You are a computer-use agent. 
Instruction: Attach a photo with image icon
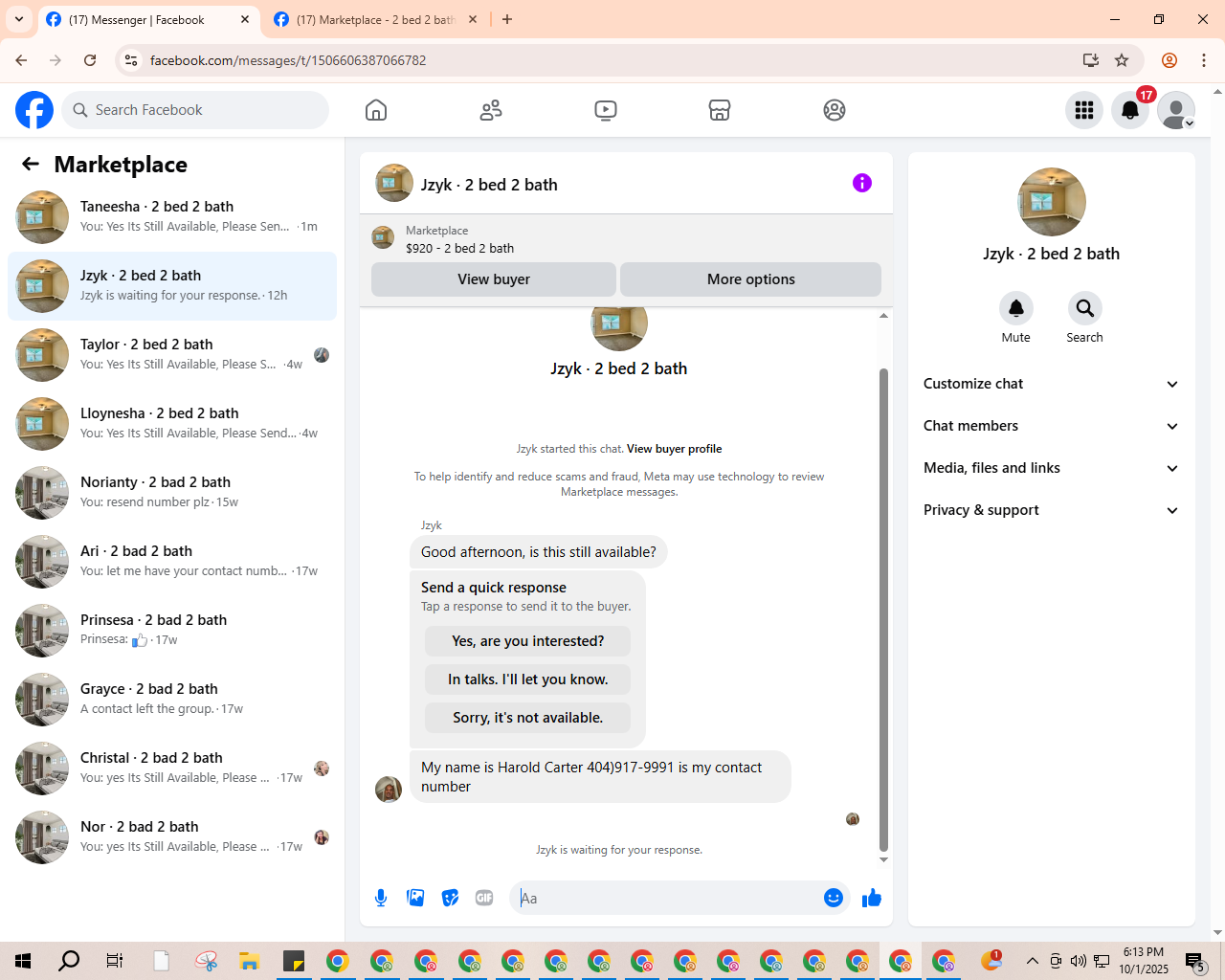pyautogui.click(x=415, y=898)
